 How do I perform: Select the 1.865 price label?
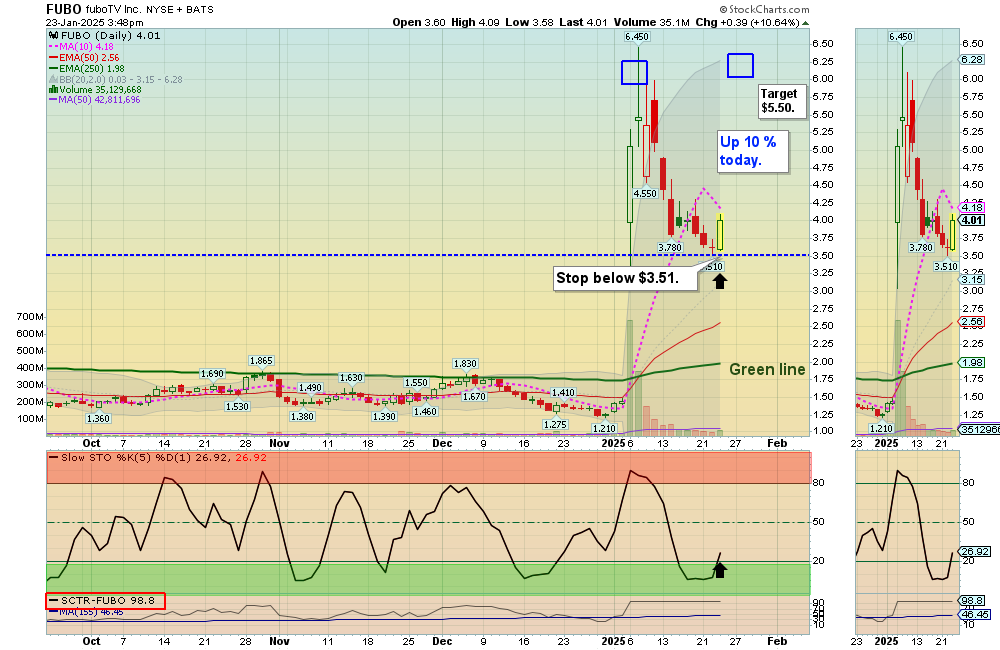261,360
